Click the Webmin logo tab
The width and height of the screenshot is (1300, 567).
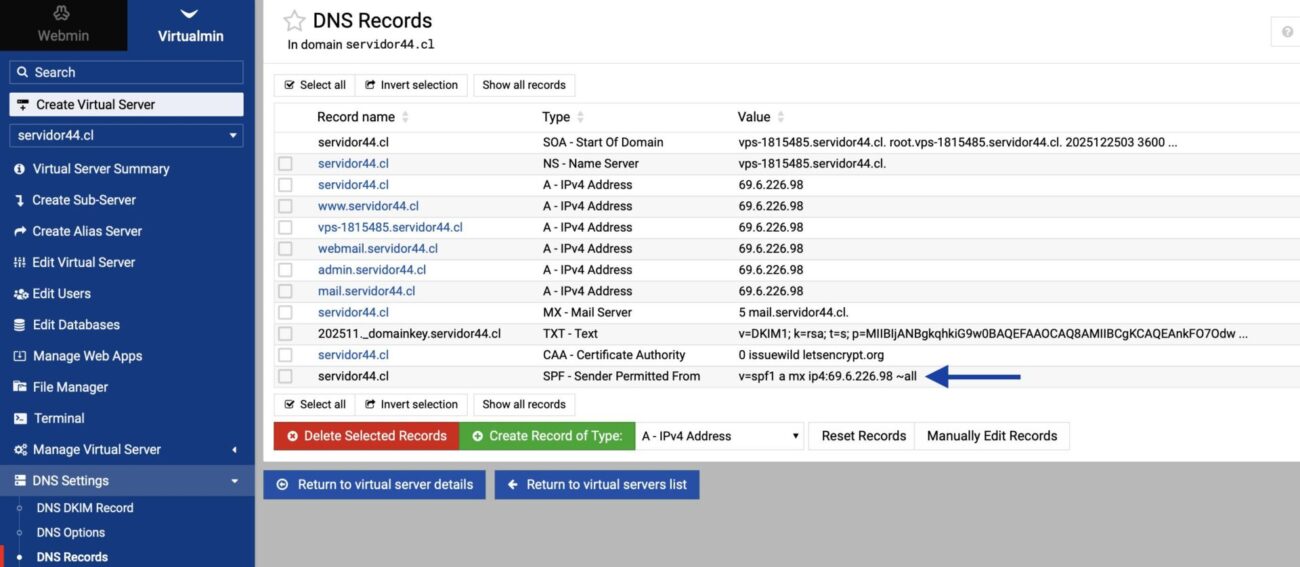(x=63, y=25)
